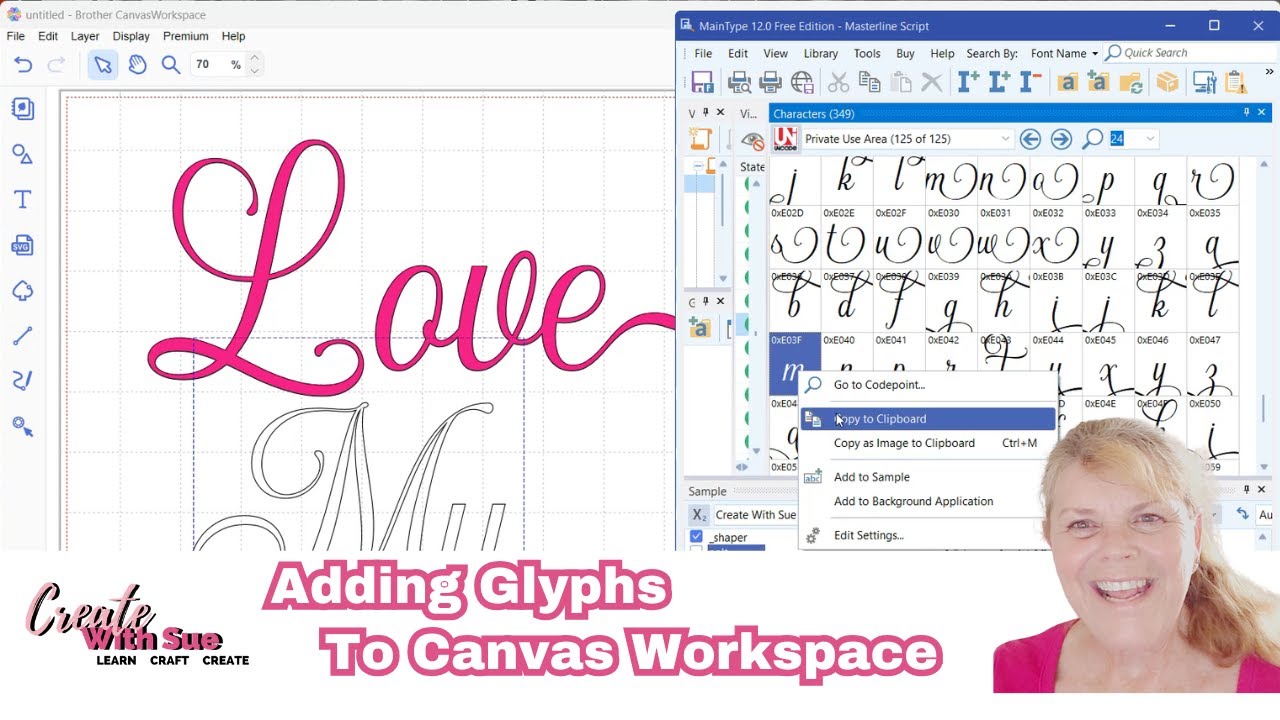This screenshot has width=1280, height=720.
Task: Choose Add to Background Application
Action: (914, 501)
